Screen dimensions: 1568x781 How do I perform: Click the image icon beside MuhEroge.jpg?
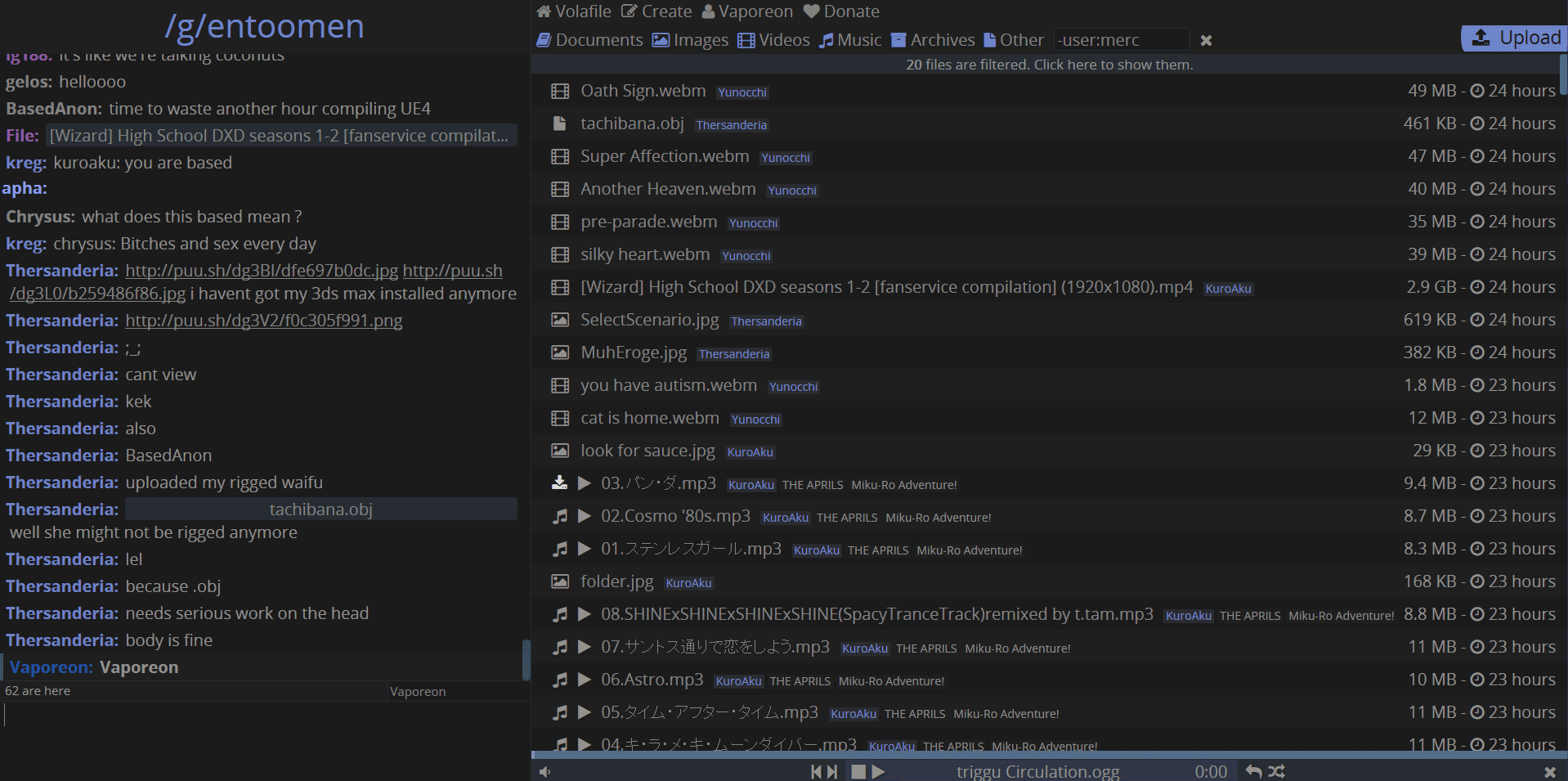[x=560, y=352]
